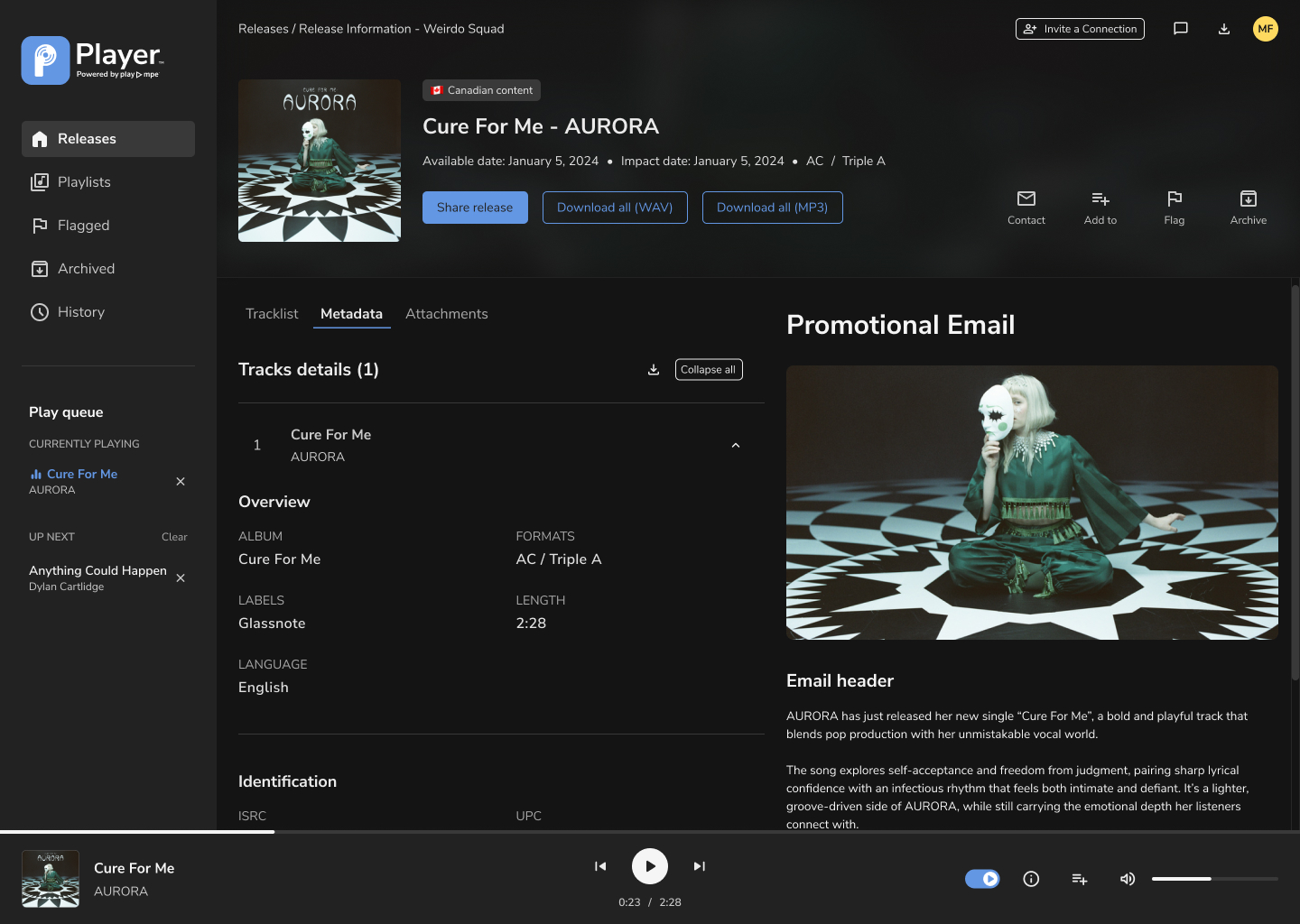The width and height of the screenshot is (1300, 924).
Task: Mute the volume speaker icon
Action: point(1127,879)
